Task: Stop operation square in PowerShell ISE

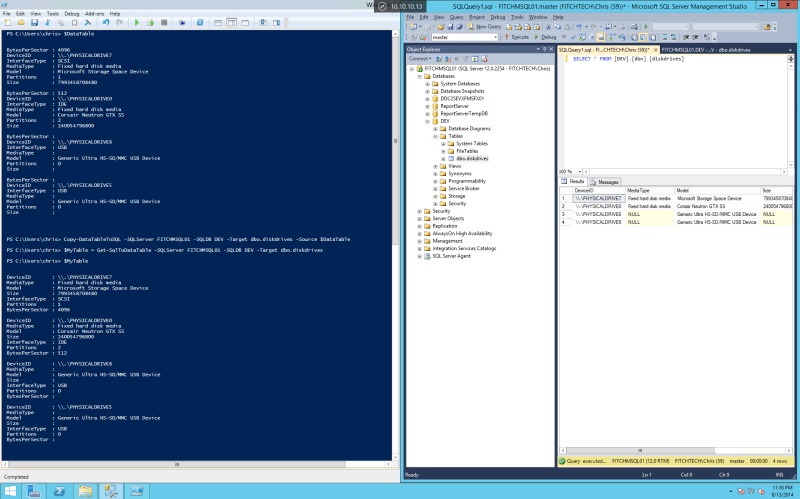Action: pos(164,23)
